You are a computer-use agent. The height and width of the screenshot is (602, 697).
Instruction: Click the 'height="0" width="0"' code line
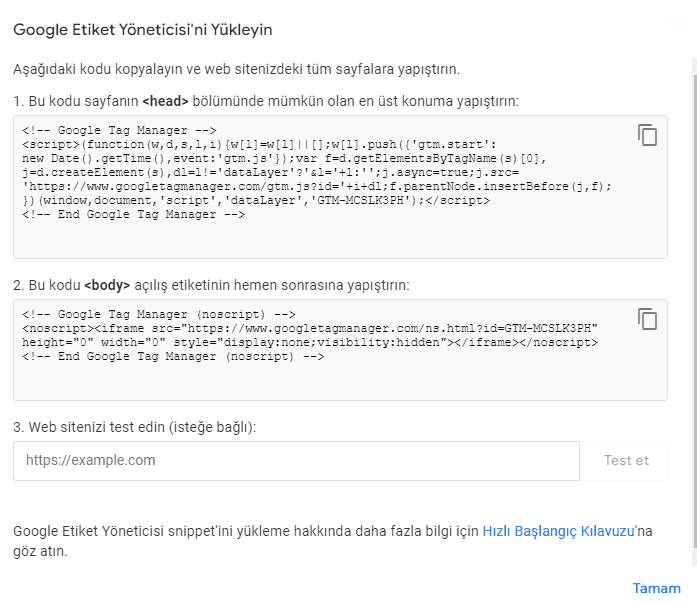310,342
